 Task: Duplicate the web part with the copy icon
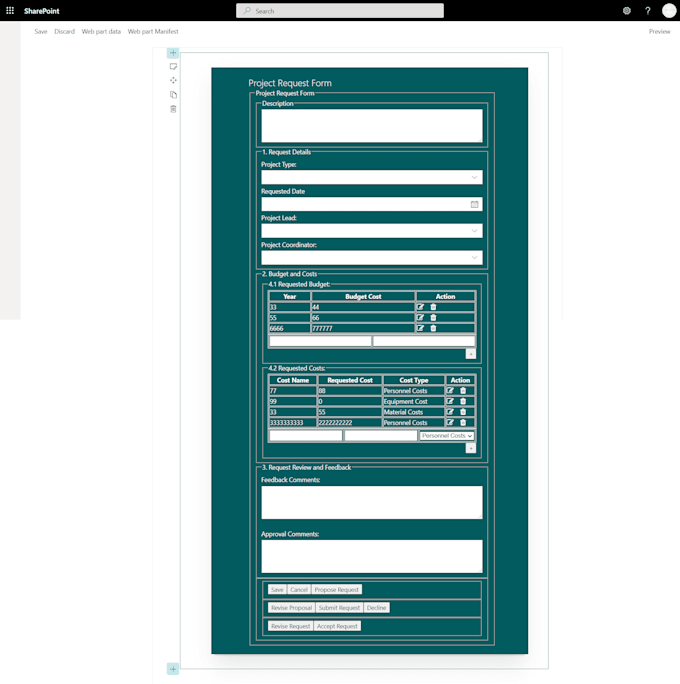click(173, 95)
